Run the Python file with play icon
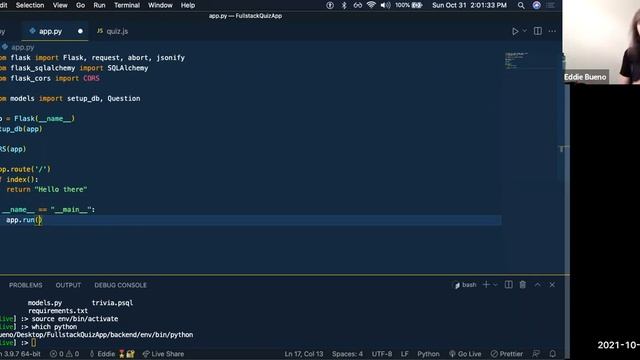640x360 pixels. click(515, 31)
